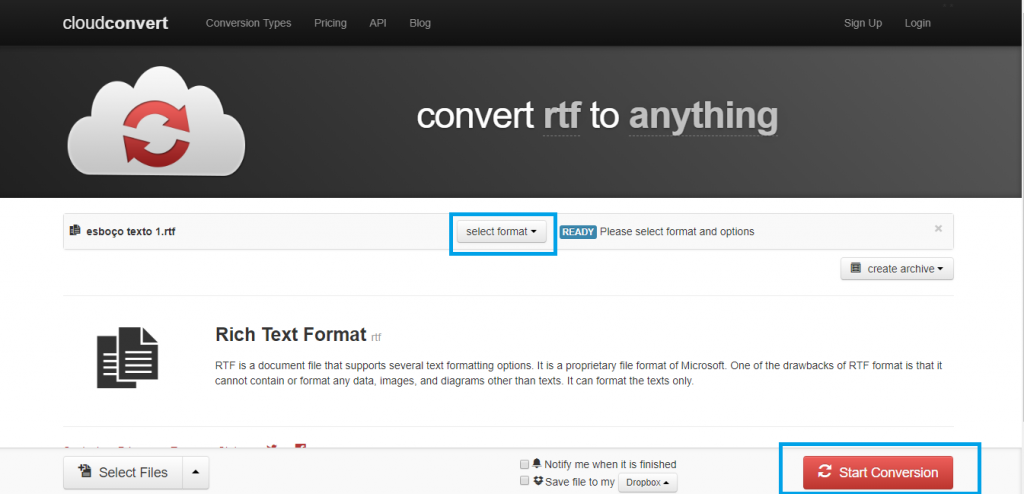Click the Dropbox icon beside Save file

(538, 481)
